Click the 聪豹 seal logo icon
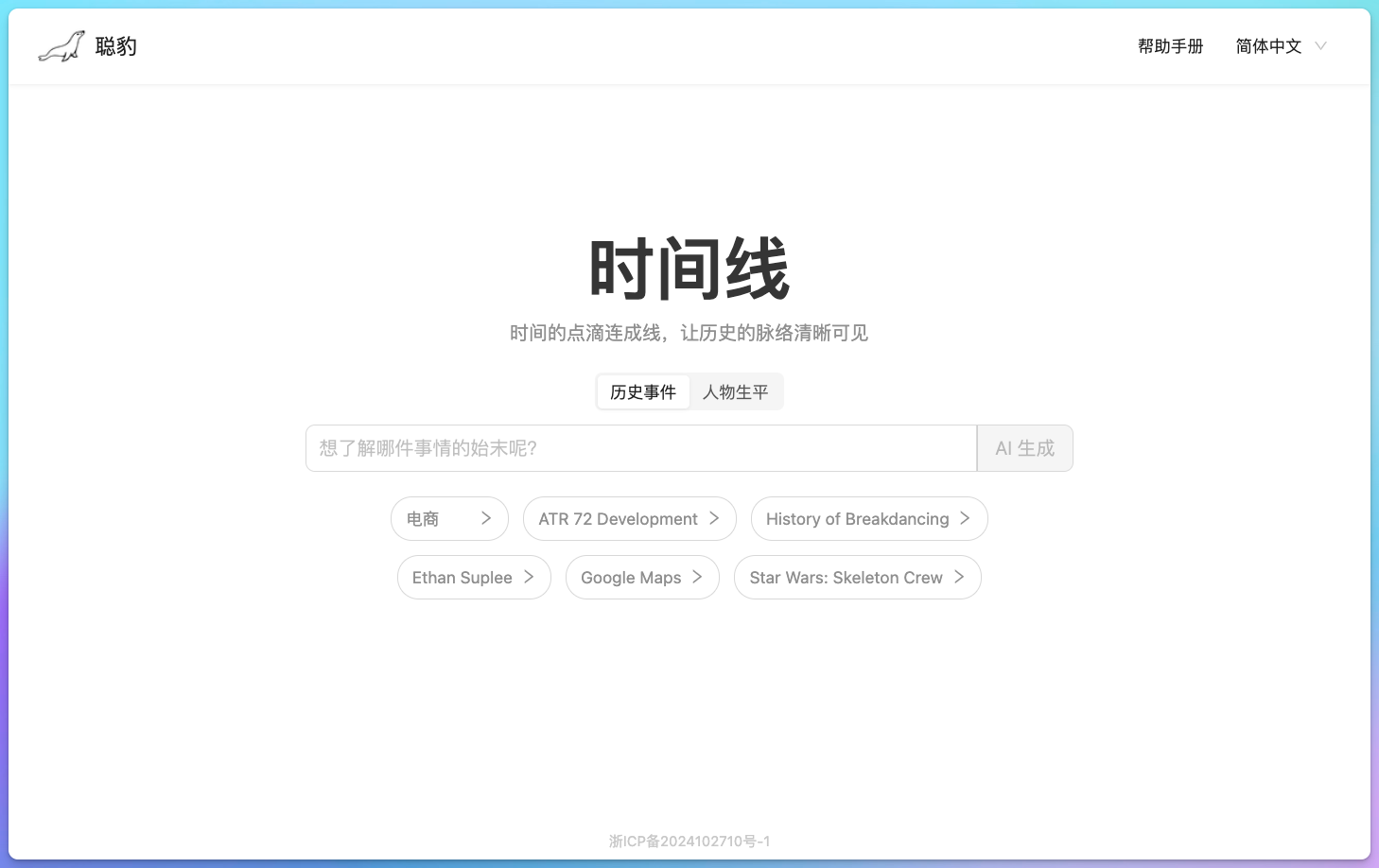Screen dimensions: 1379x868 (x=61, y=45)
